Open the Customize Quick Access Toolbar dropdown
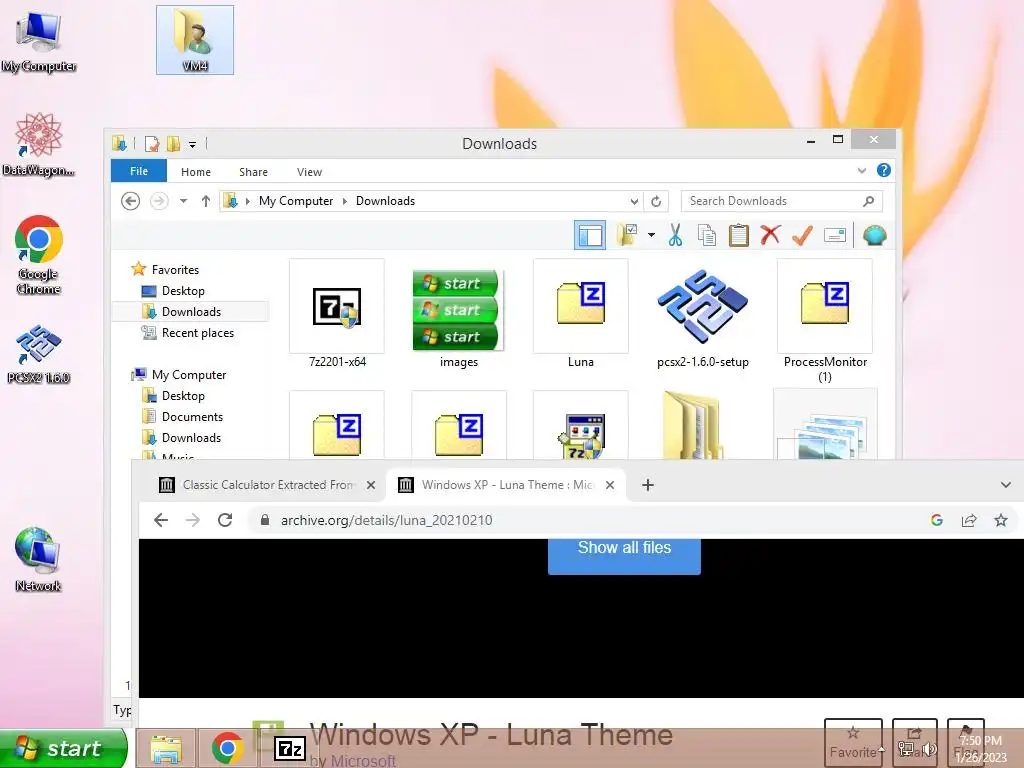The image size is (1024, 768). [192, 144]
